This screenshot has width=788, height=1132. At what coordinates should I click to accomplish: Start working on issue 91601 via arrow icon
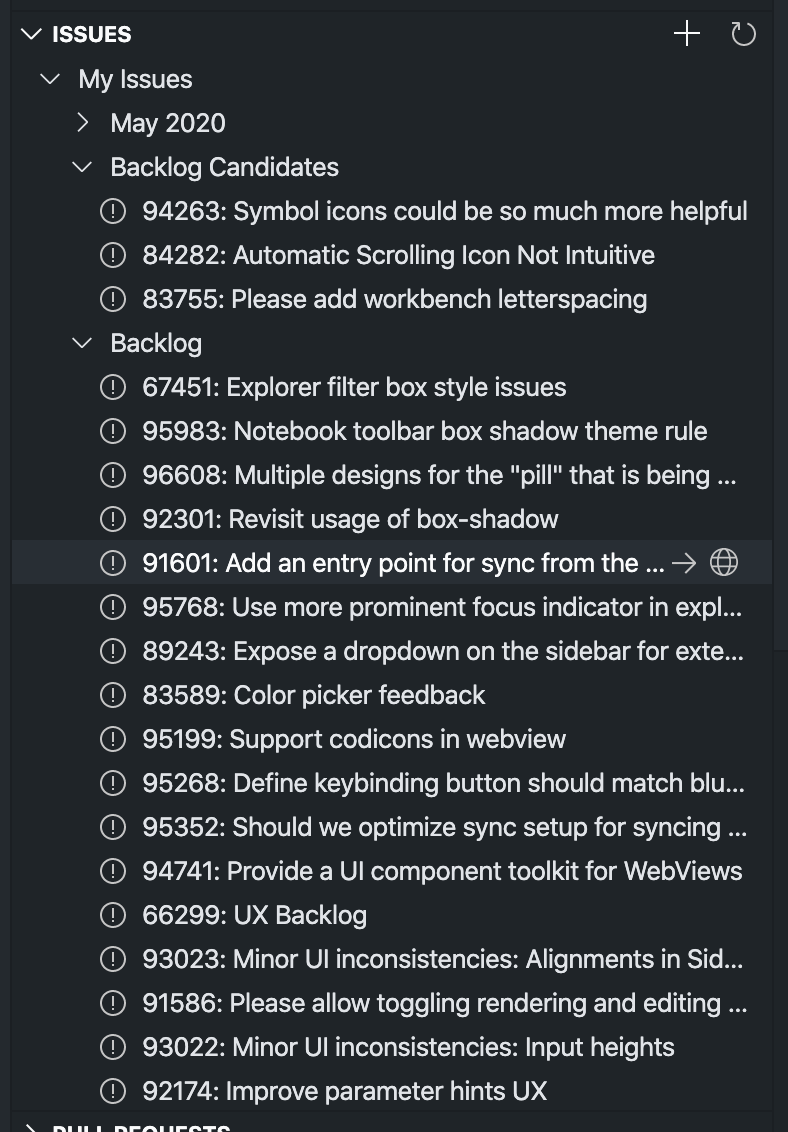684,562
